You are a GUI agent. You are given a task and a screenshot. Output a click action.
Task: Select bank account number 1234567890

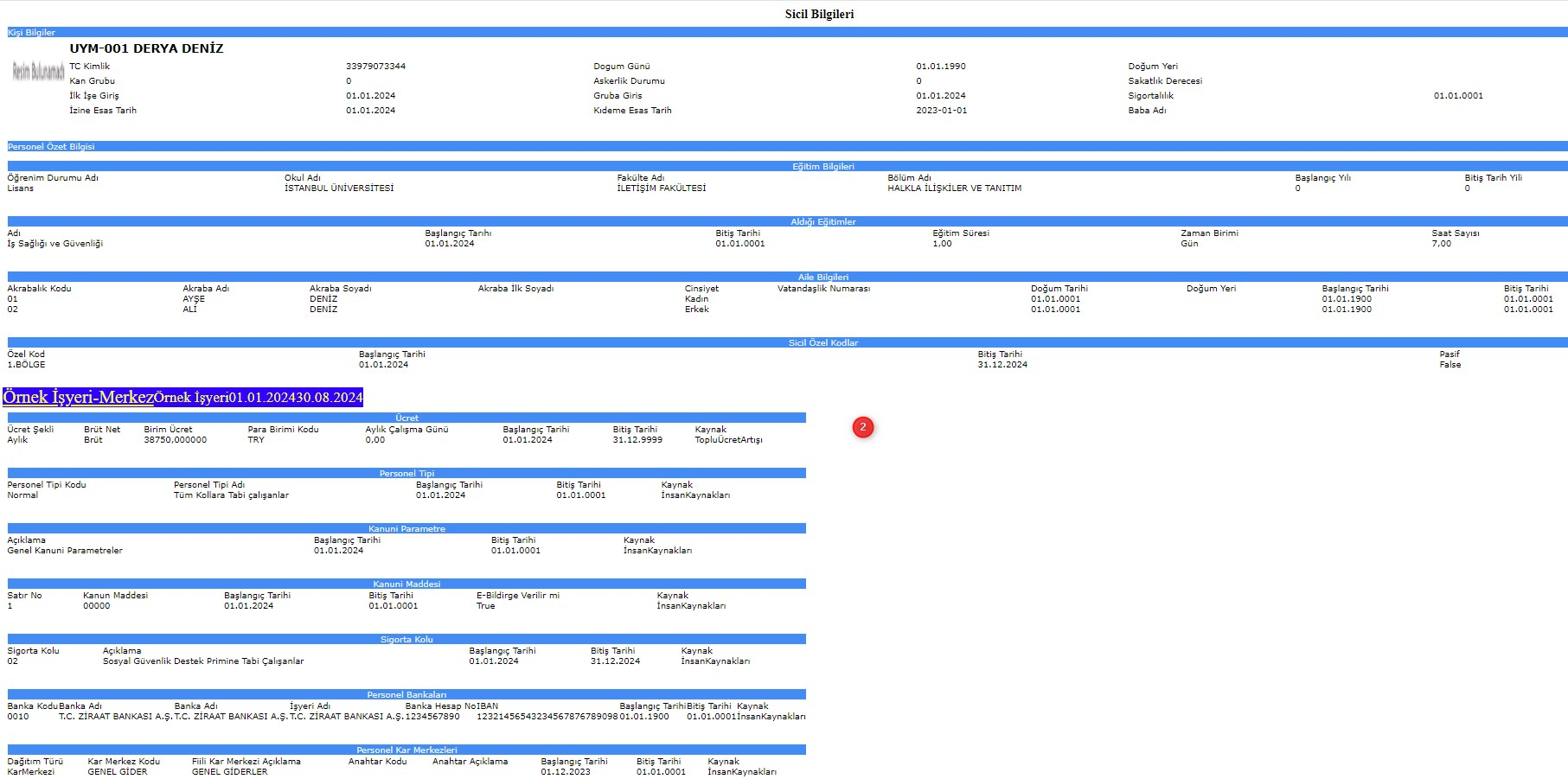432,717
